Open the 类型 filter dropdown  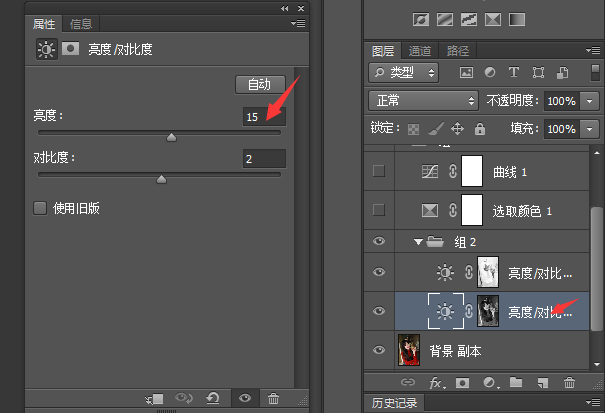coord(404,72)
